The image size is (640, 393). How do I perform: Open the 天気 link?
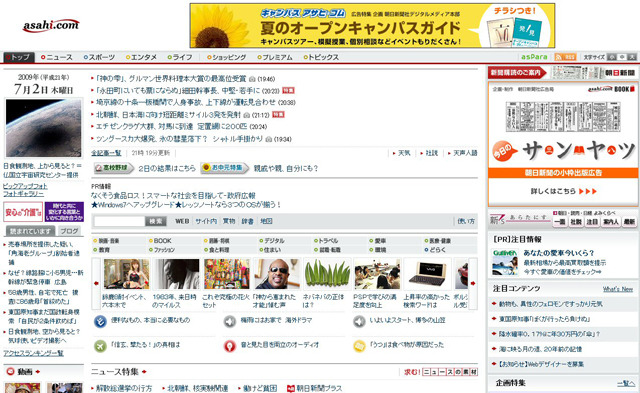click(x=404, y=153)
